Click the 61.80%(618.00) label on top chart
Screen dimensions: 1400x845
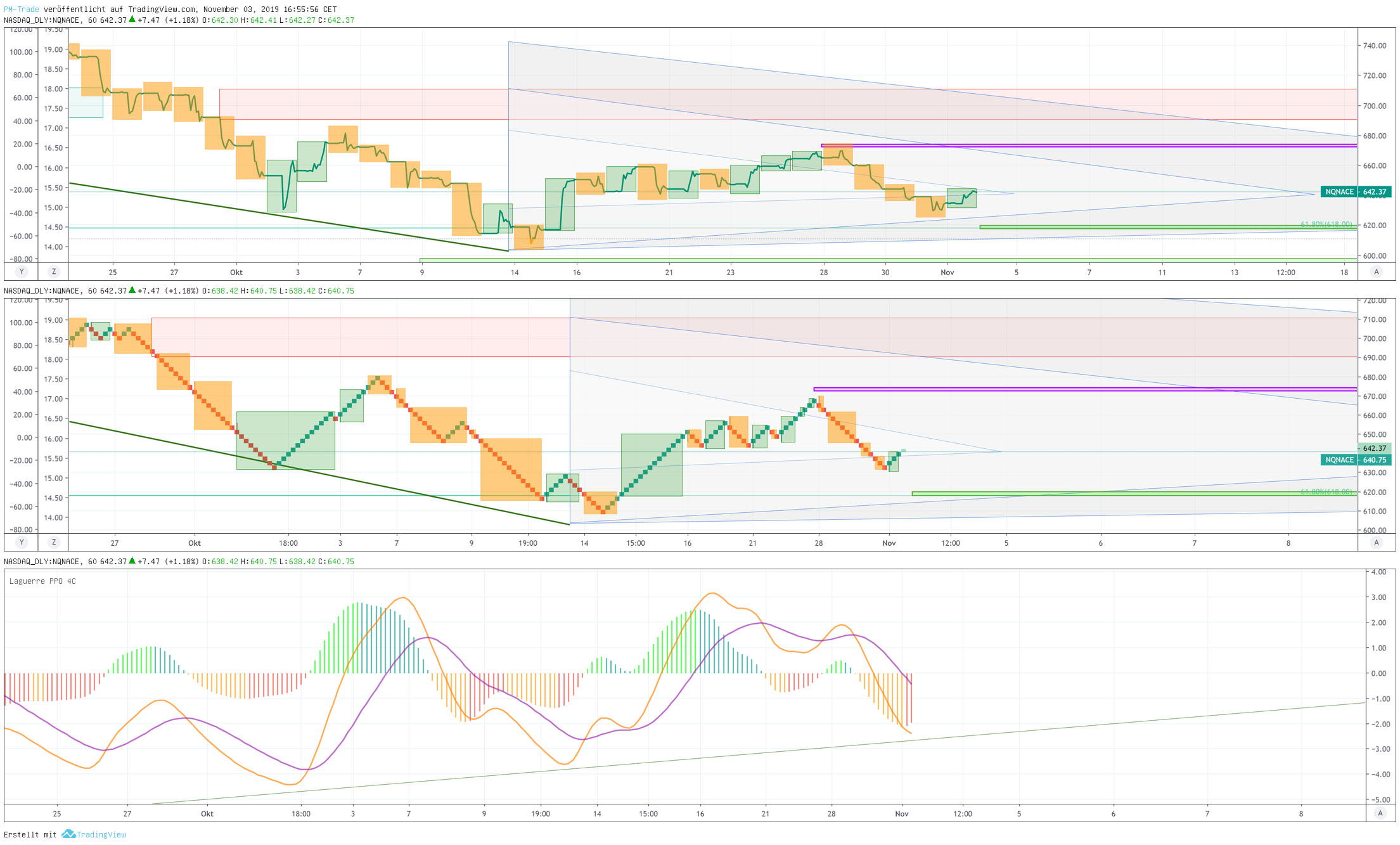tap(1326, 224)
